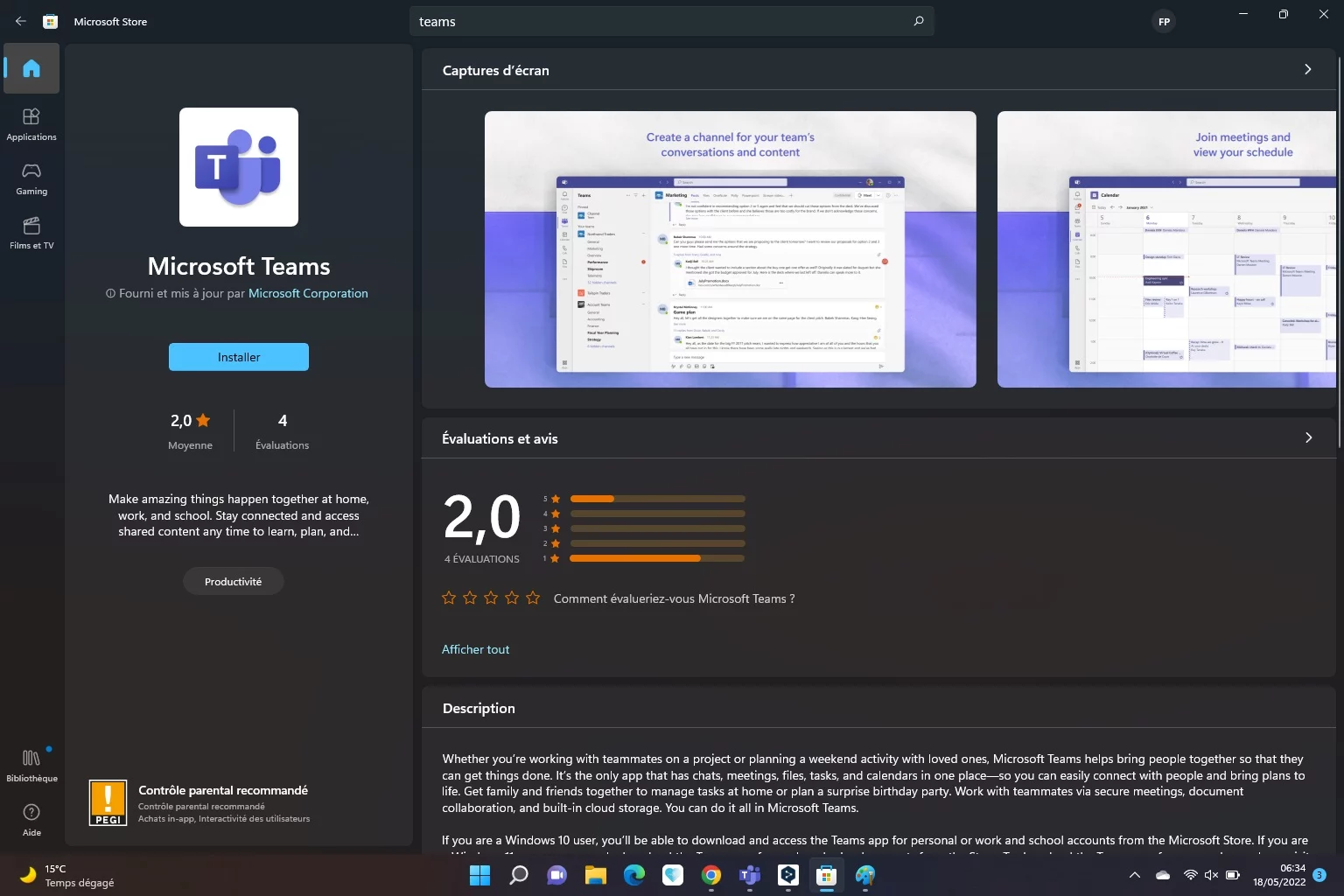Image resolution: width=1344 pixels, height=896 pixels.
Task: Open taskbar Search
Action: (519, 875)
